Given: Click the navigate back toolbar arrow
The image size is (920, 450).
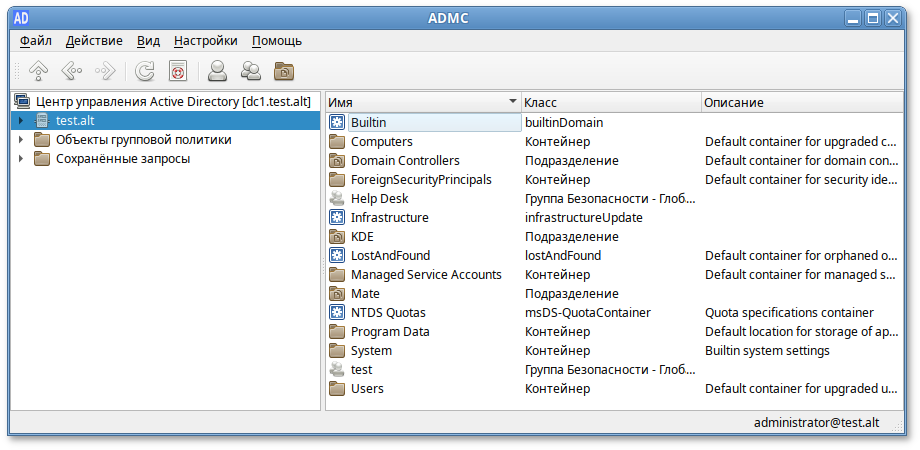Looking at the screenshot, I should (x=72, y=71).
